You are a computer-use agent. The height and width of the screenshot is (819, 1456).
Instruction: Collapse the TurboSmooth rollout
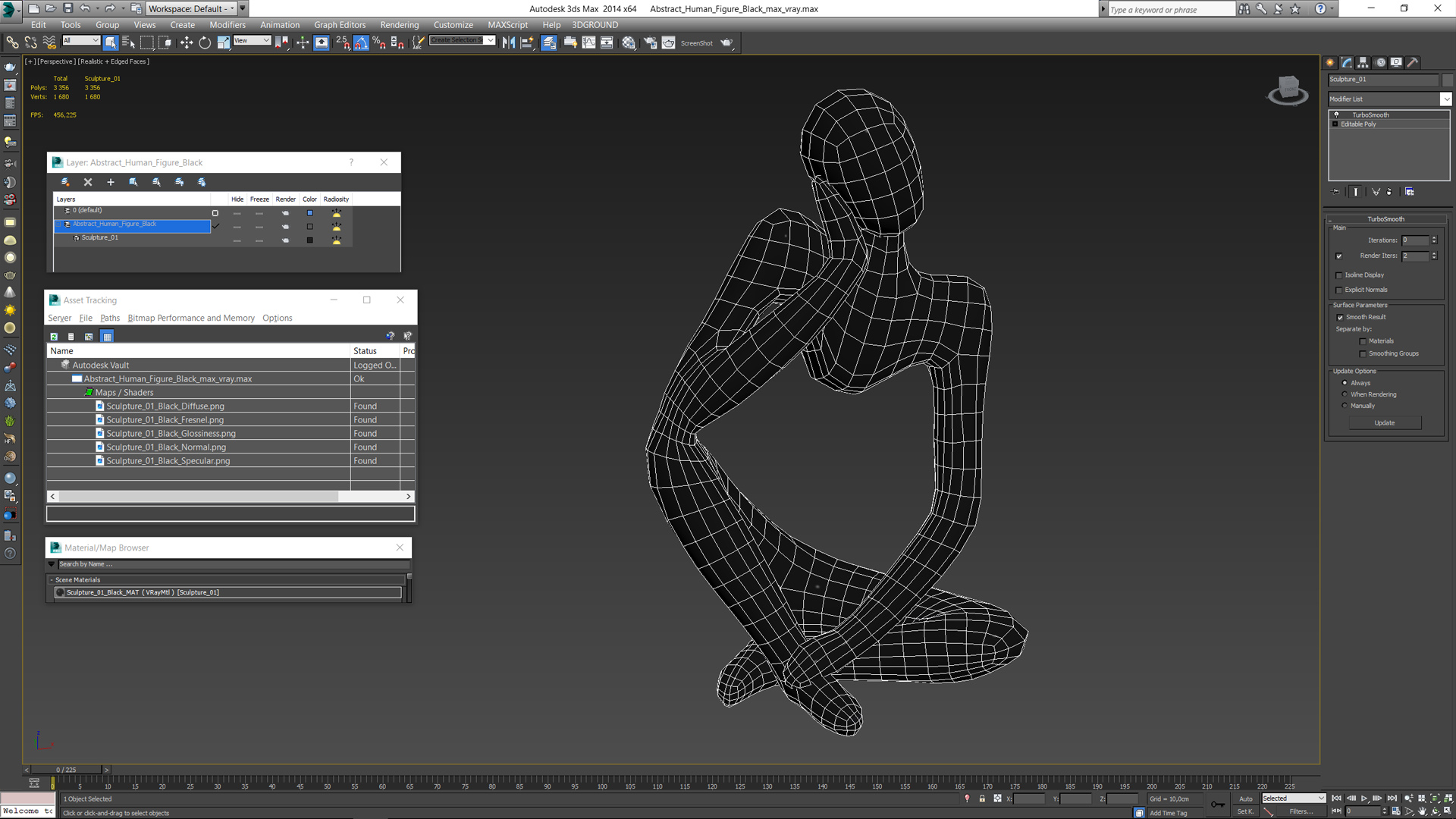click(x=1385, y=219)
